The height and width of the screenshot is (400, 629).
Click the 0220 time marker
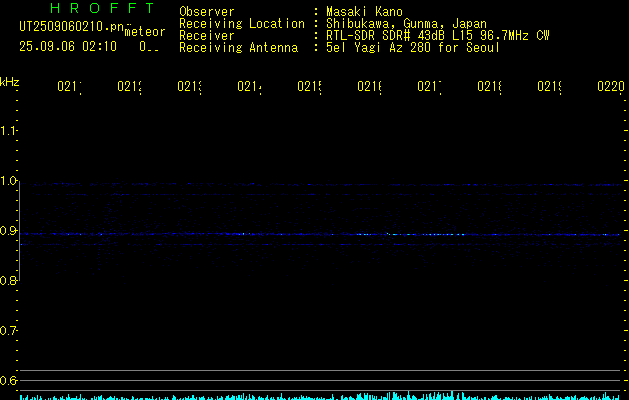click(611, 86)
